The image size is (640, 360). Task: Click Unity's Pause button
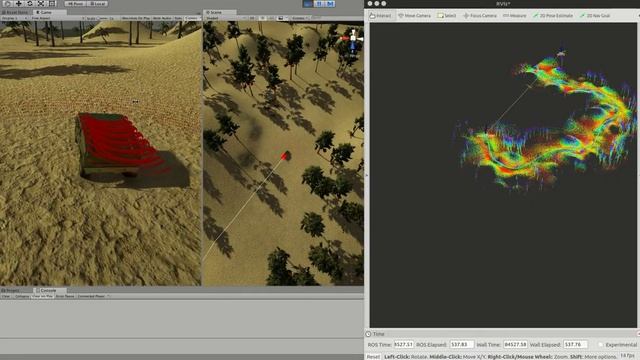pyautogui.click(x=319, y=4)
